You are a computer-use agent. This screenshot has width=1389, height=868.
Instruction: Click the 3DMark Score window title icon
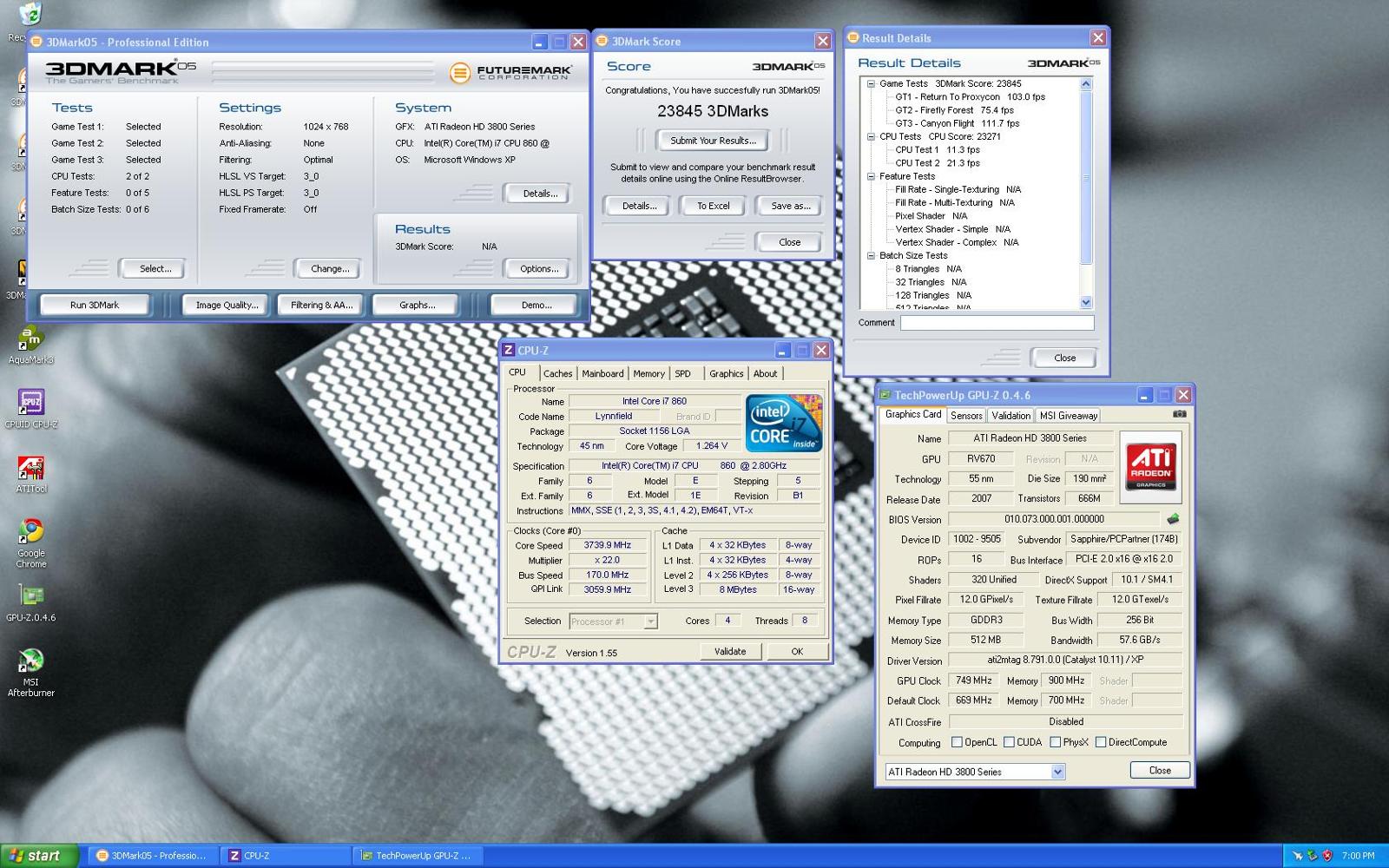pyautogui.click(x=602, y=41)
